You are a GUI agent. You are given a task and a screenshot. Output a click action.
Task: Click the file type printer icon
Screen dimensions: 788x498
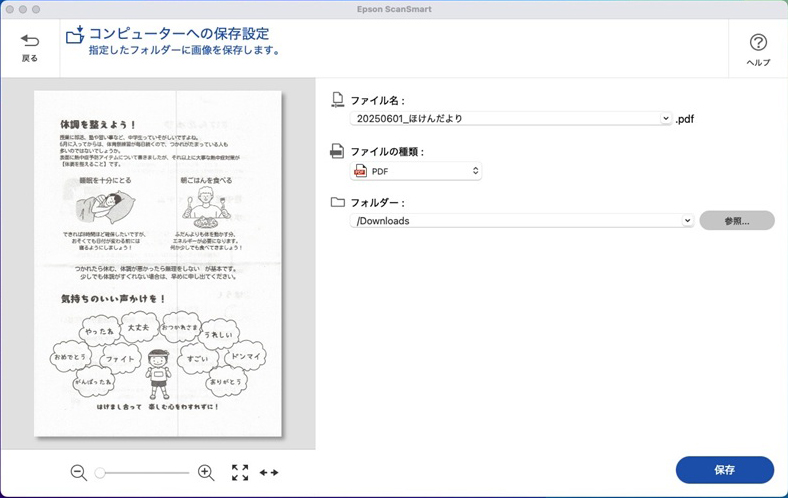click(337, 151)
